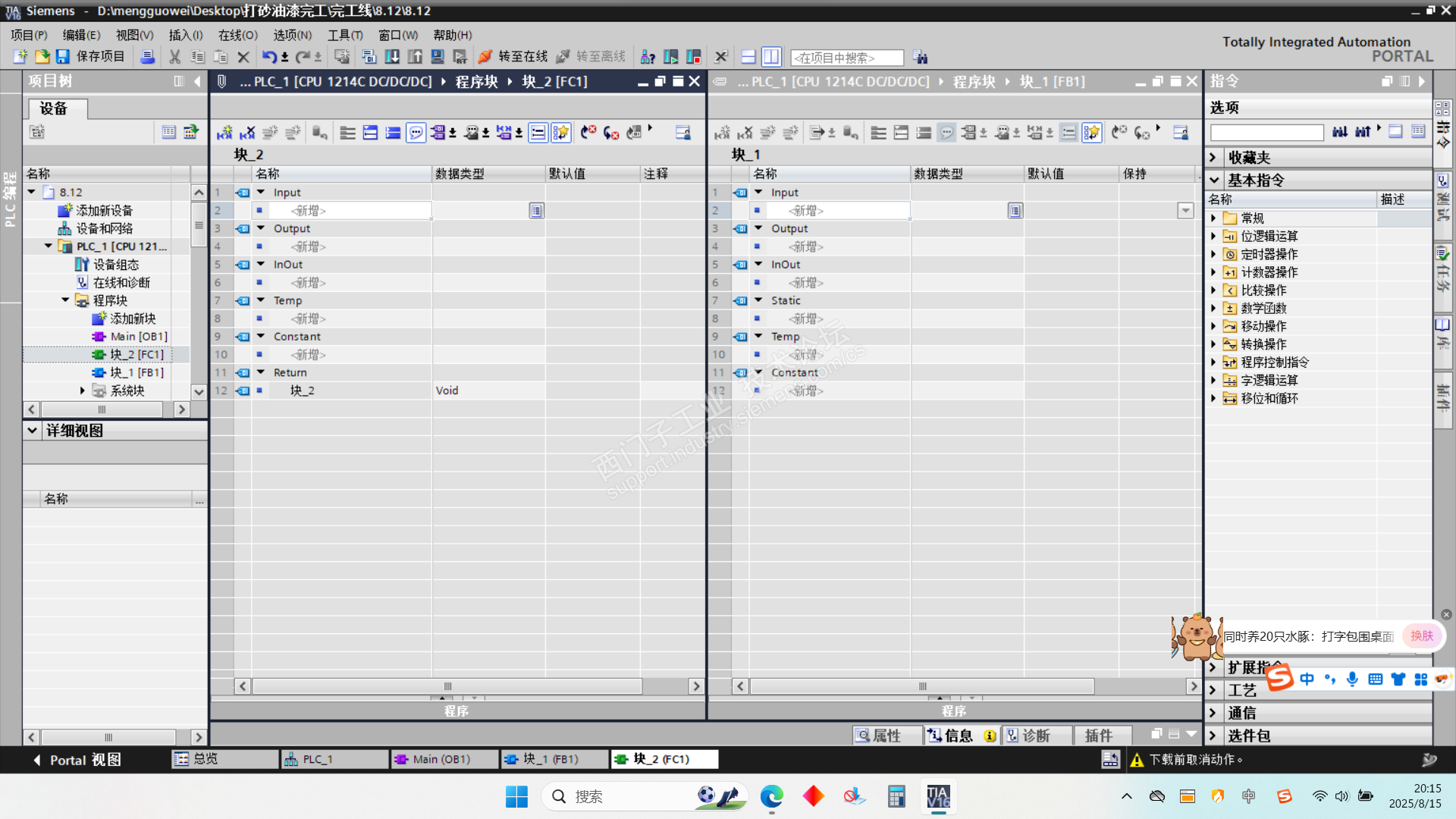Click the Print icon in the toolbar
The width and height of the screenshot is (1456, 819).
[148, 57]
